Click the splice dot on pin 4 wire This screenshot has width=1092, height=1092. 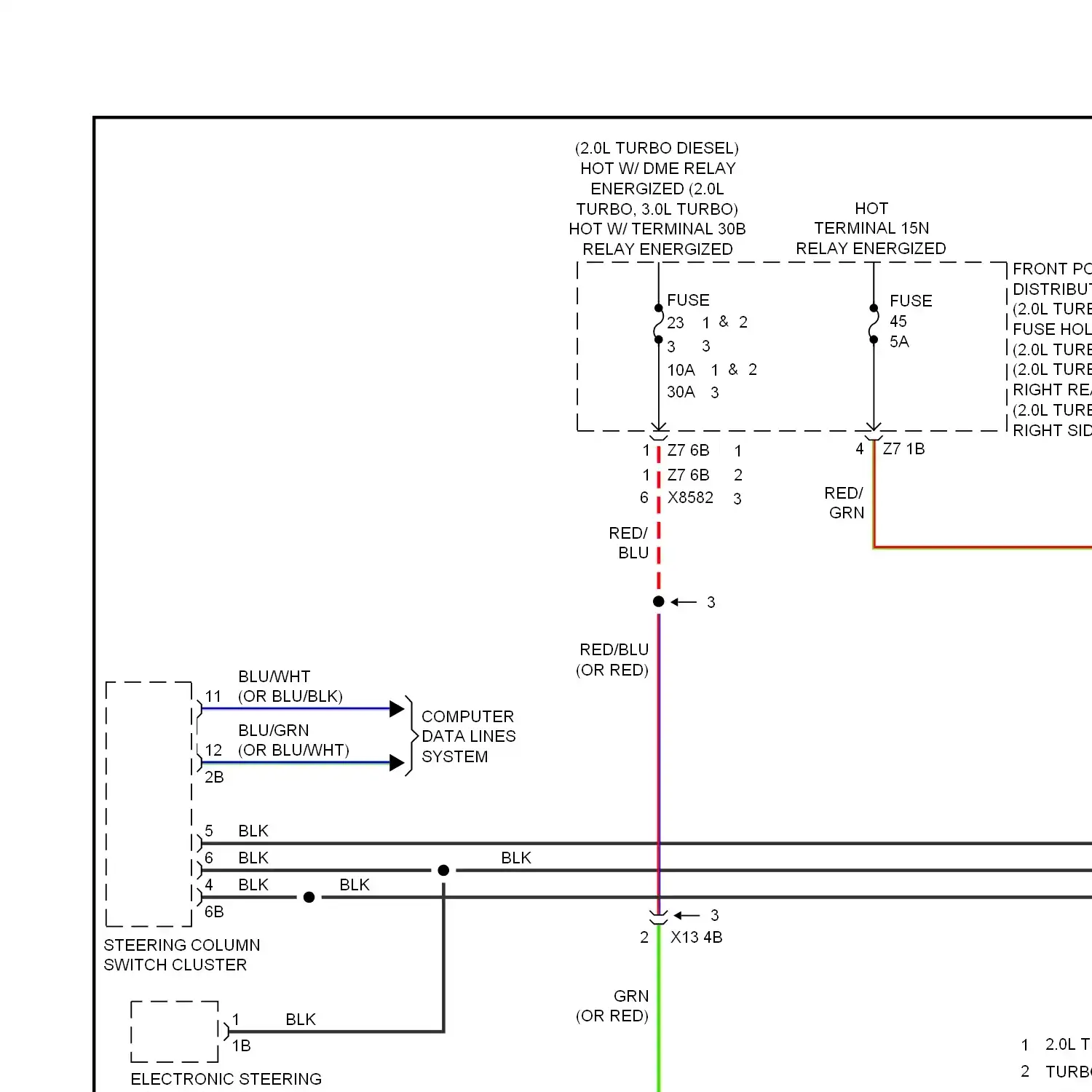tap(309, 897)
